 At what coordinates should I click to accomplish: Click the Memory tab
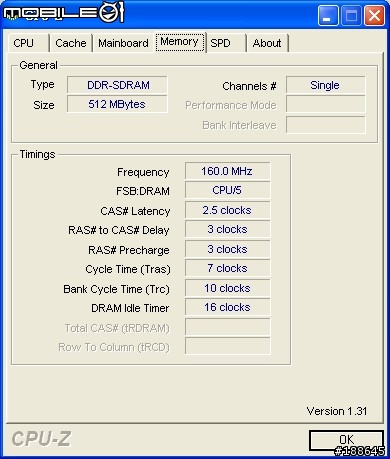click(180, 42)
